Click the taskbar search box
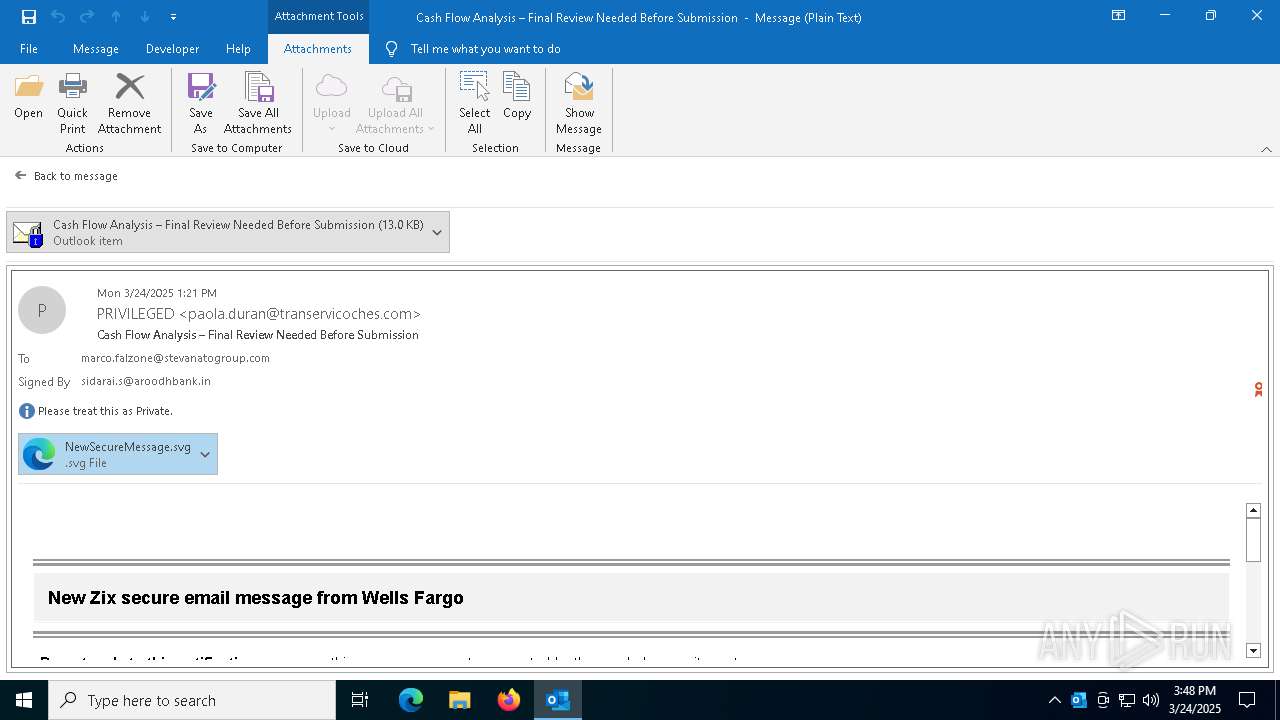 [192, 700]
